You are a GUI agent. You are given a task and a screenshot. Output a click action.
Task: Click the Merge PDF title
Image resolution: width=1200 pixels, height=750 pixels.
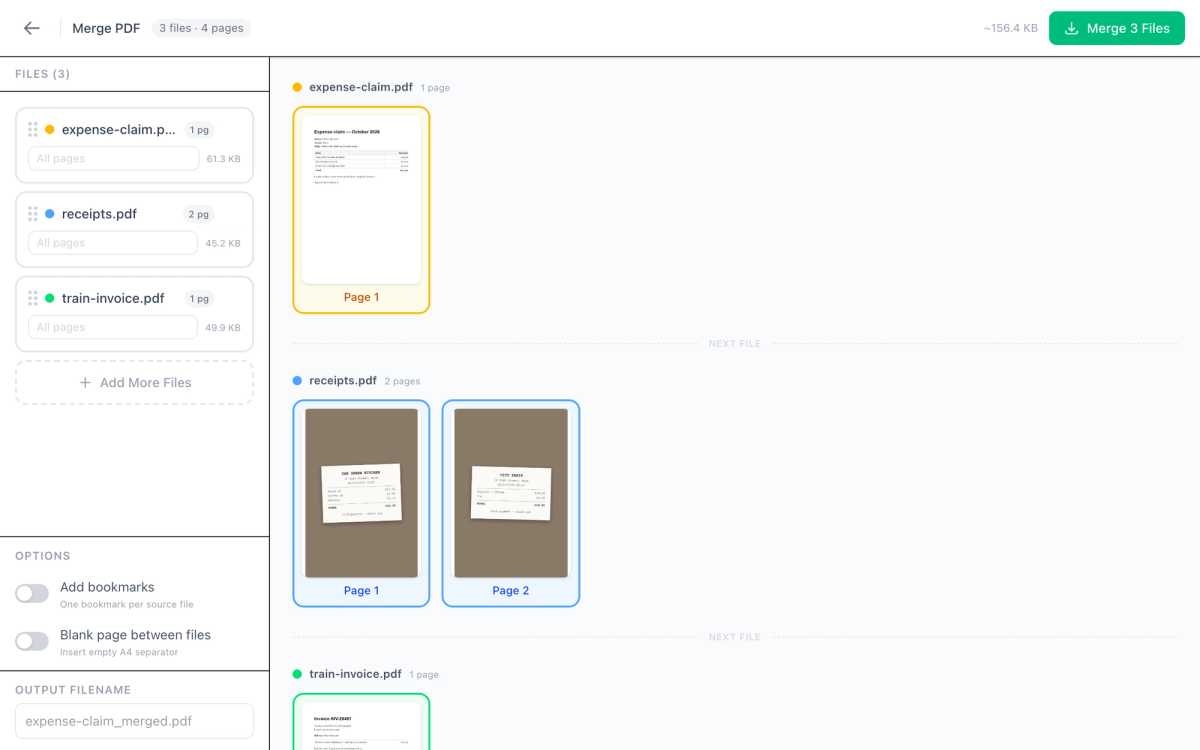106,28
